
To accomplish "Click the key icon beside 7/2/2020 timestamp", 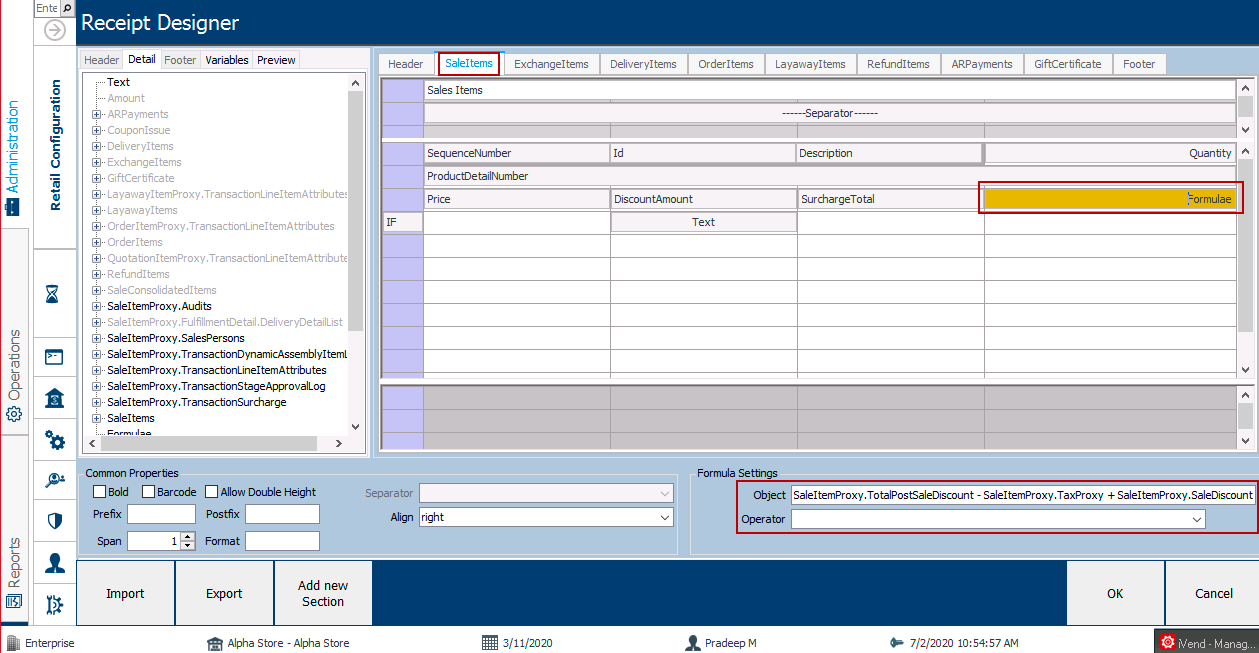I will click(896, 643).
